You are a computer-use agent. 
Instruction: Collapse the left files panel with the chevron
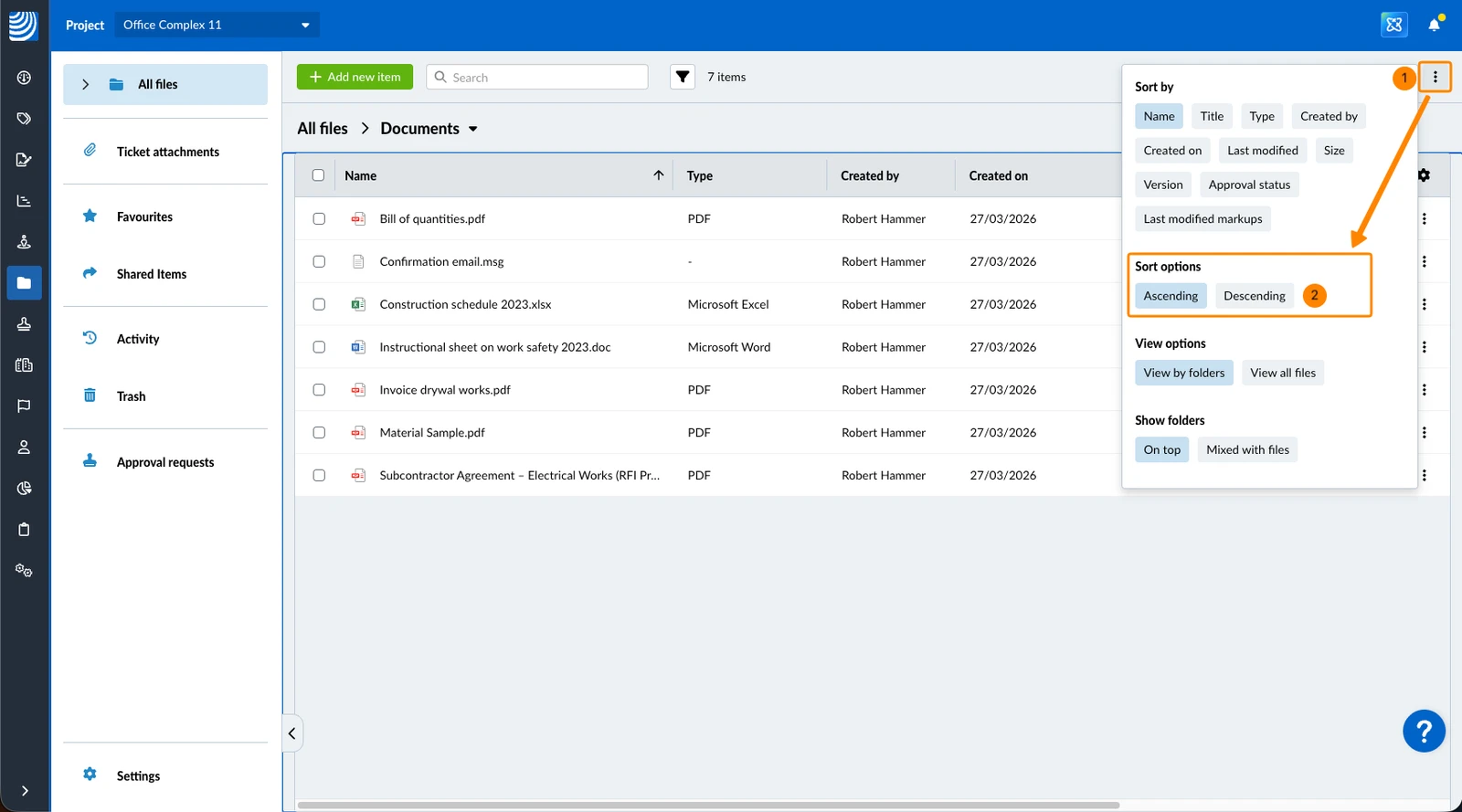pos(291,733)
